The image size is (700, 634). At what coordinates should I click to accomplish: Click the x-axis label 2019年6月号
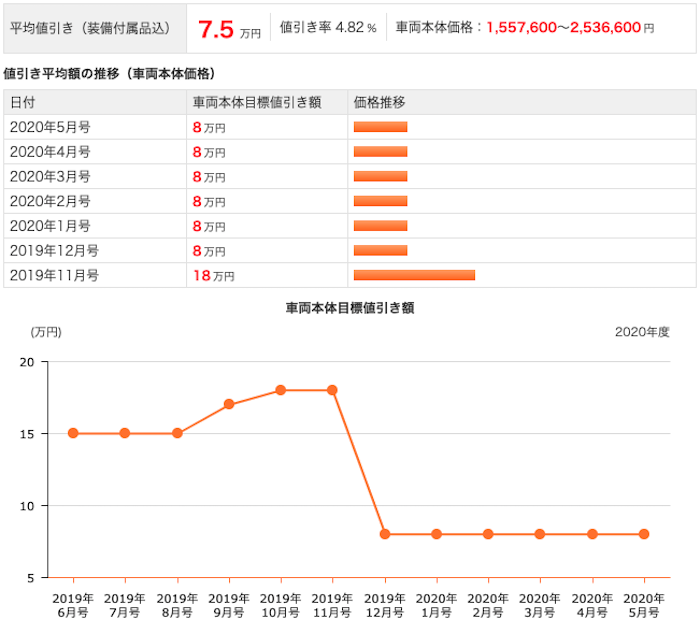pos(73,605)
